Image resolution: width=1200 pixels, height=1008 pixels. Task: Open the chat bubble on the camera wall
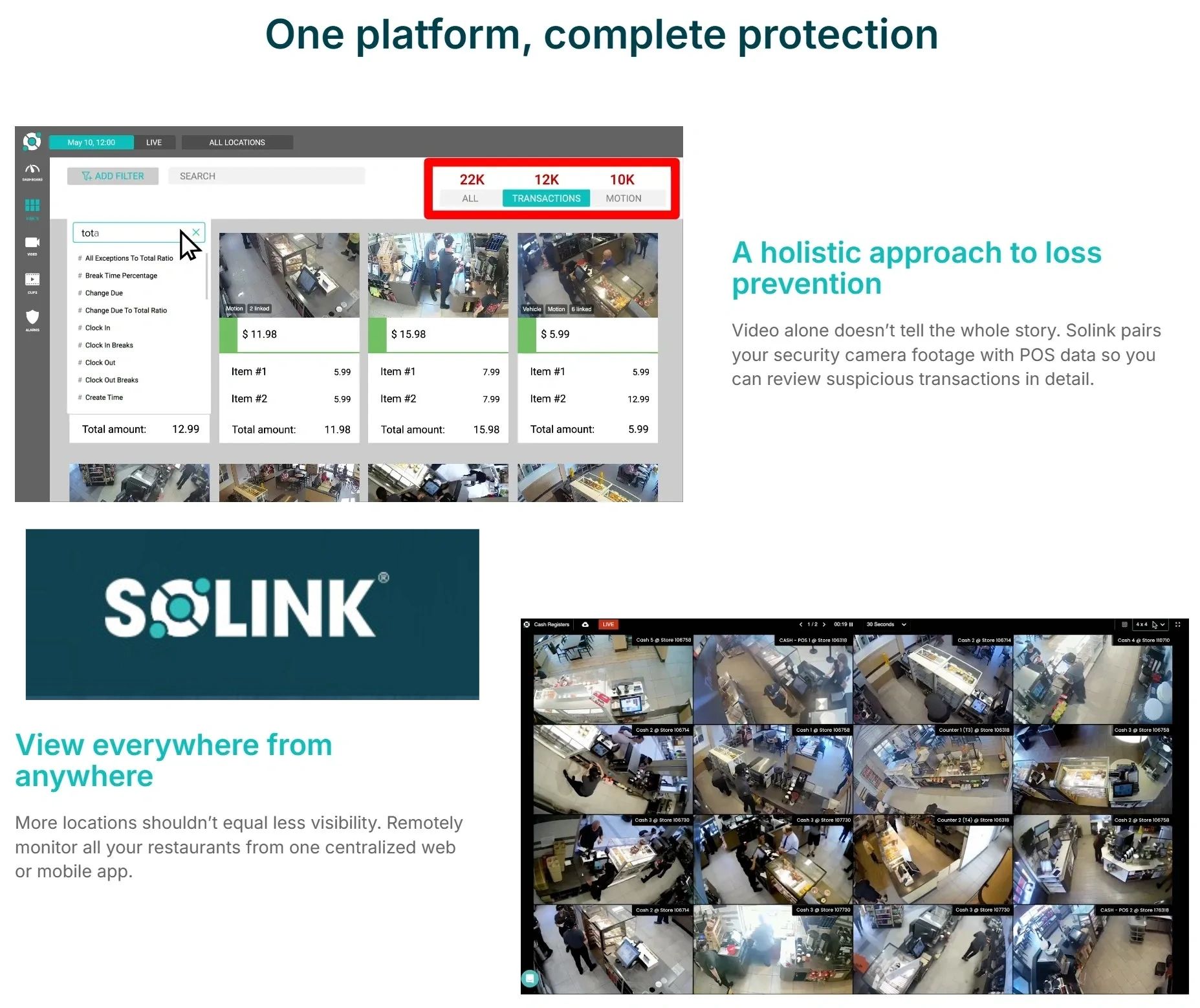click(x=530, y=978)
